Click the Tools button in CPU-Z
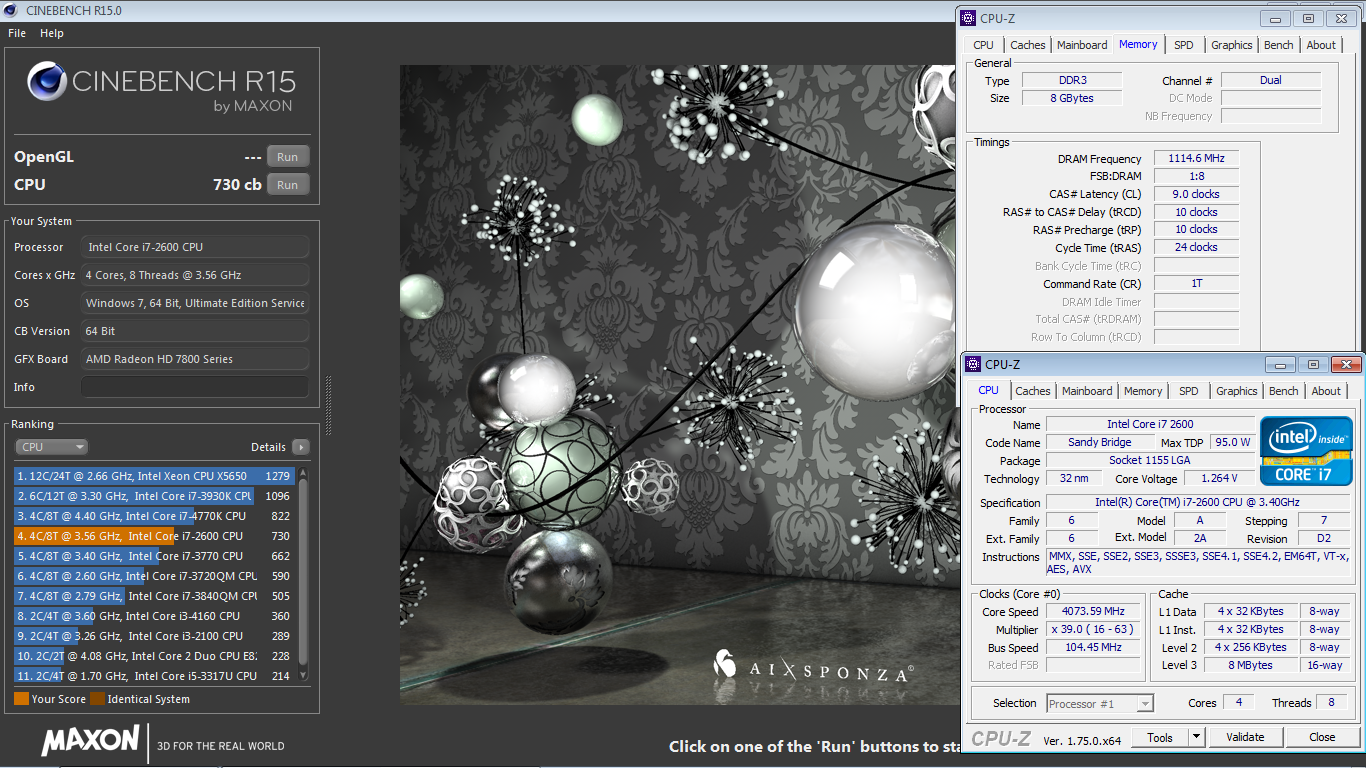 (1160, 737)
